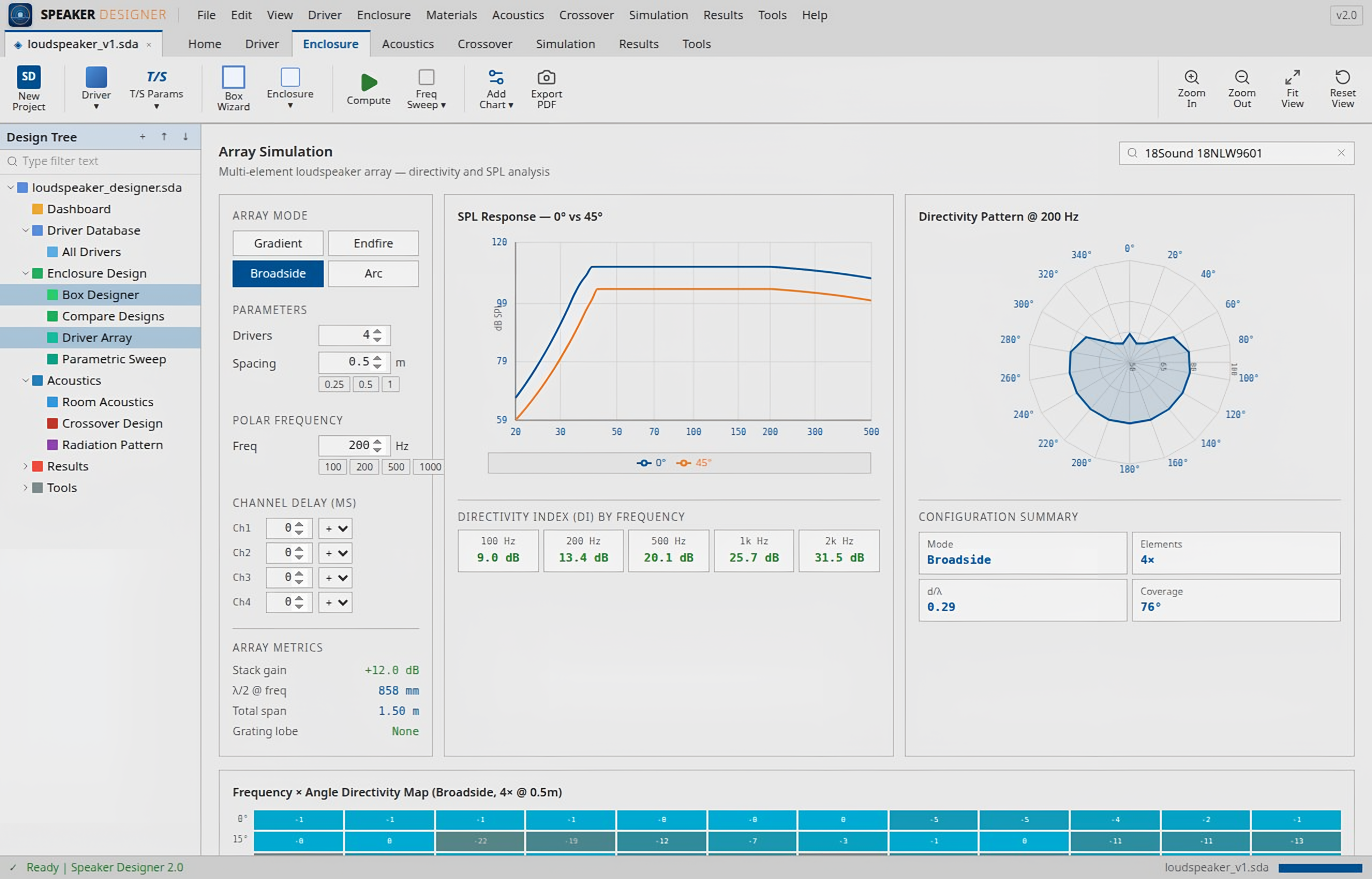1372x879 pixels.
Task: Expand the Results tree node
Action: tap(25, 466)
